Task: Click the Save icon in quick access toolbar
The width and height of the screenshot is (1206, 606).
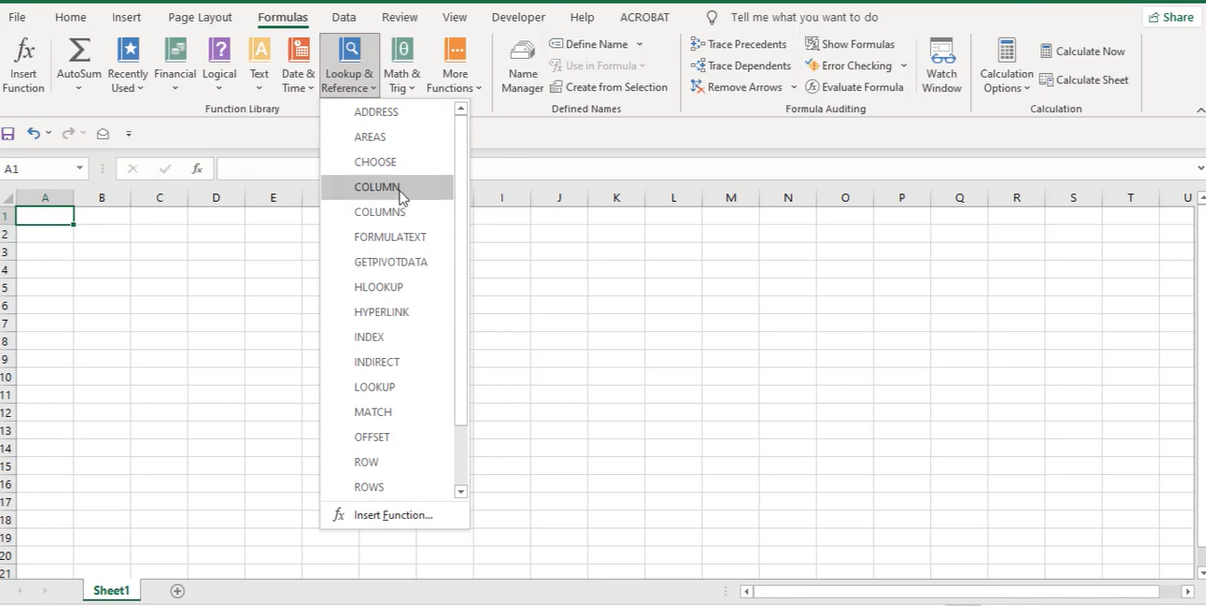Action: coord(8,133)
